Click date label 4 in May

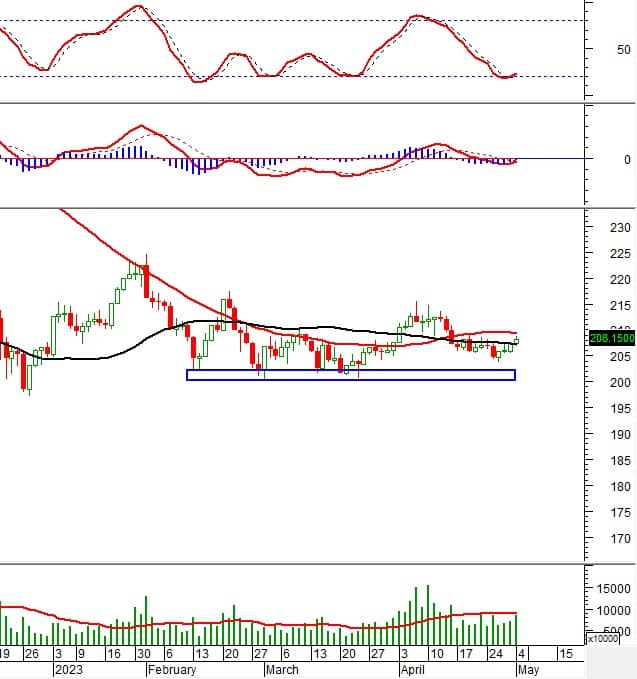[521, 653]
